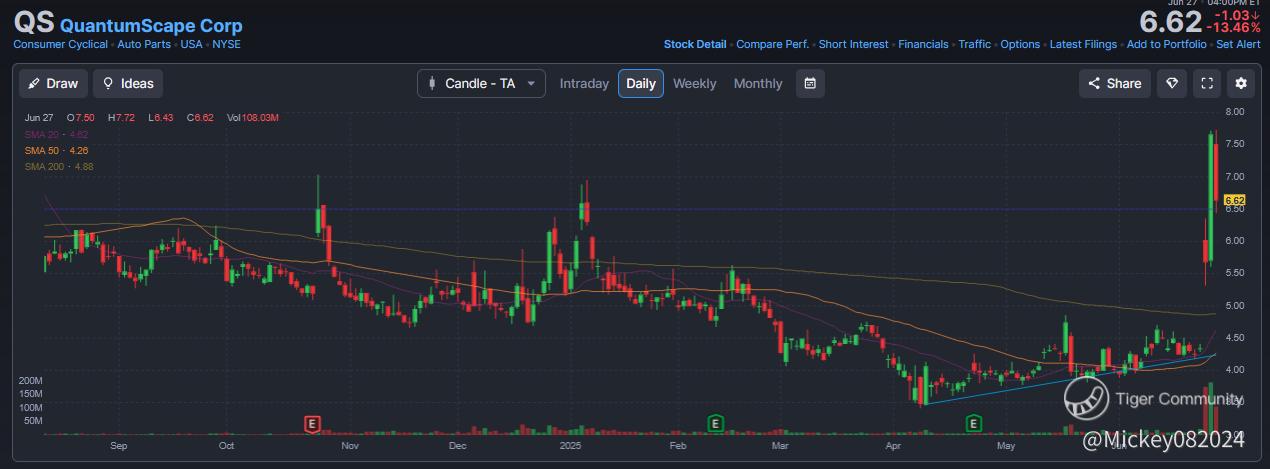The image size is (1270, 469).
Task: Click the diamond premium icon
Action: pos(1172,84)
